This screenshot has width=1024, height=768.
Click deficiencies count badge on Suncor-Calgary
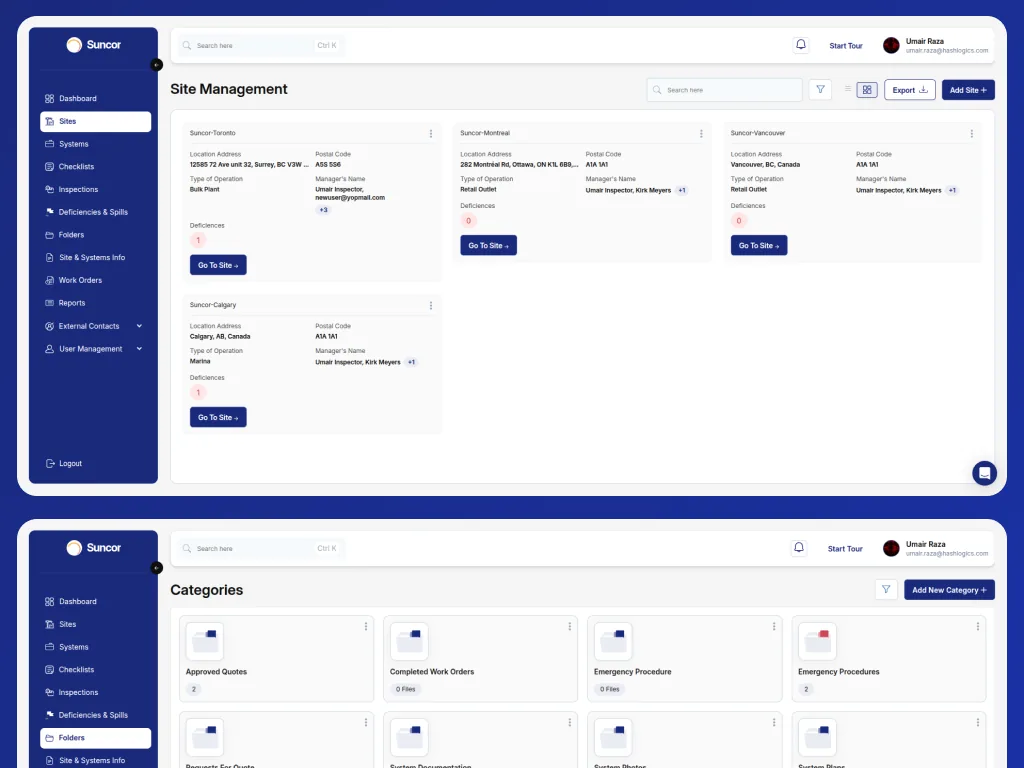(x=198, y=392)
